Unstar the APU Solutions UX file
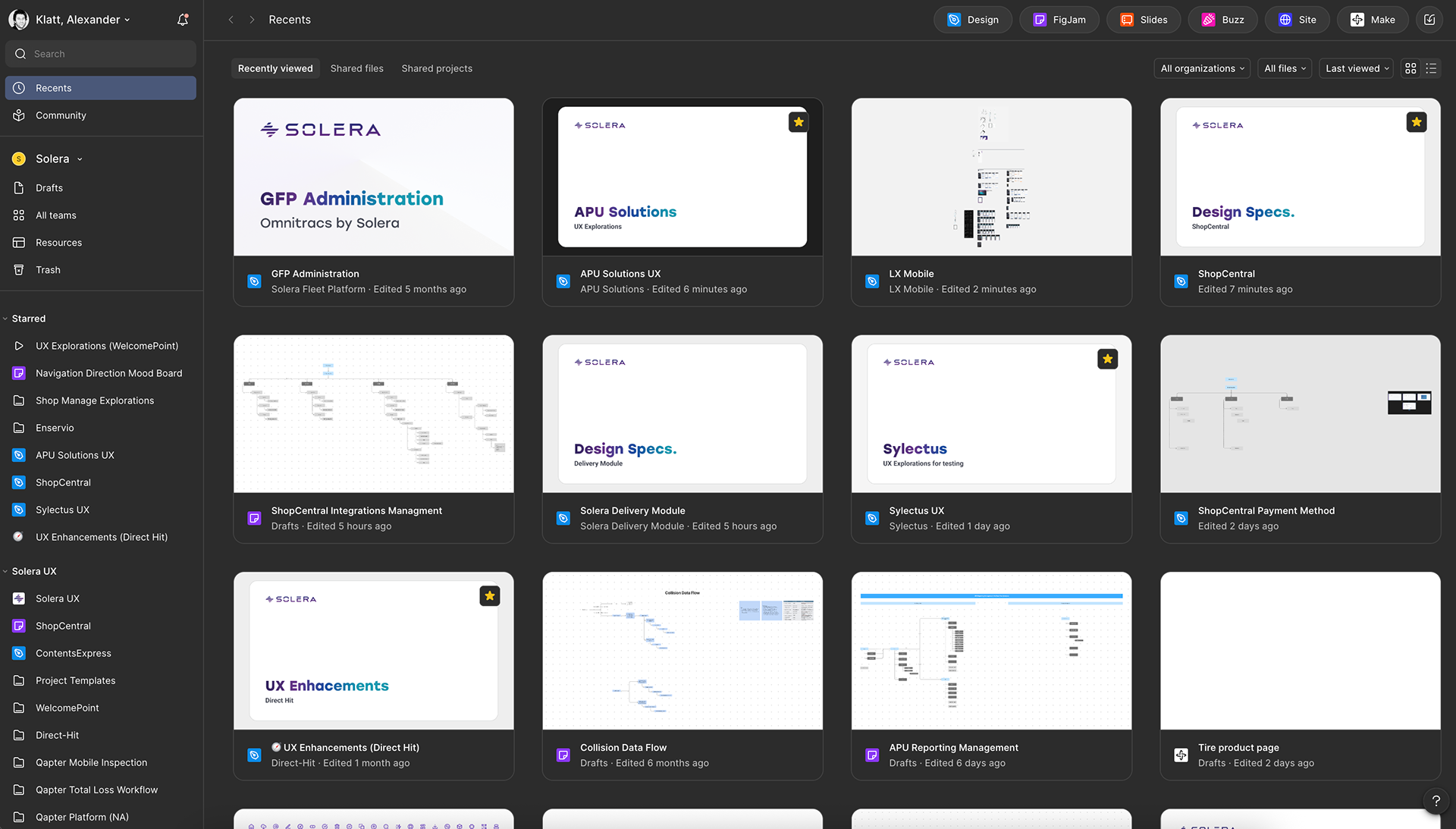Screen dimensions: 1456x829 799,122
